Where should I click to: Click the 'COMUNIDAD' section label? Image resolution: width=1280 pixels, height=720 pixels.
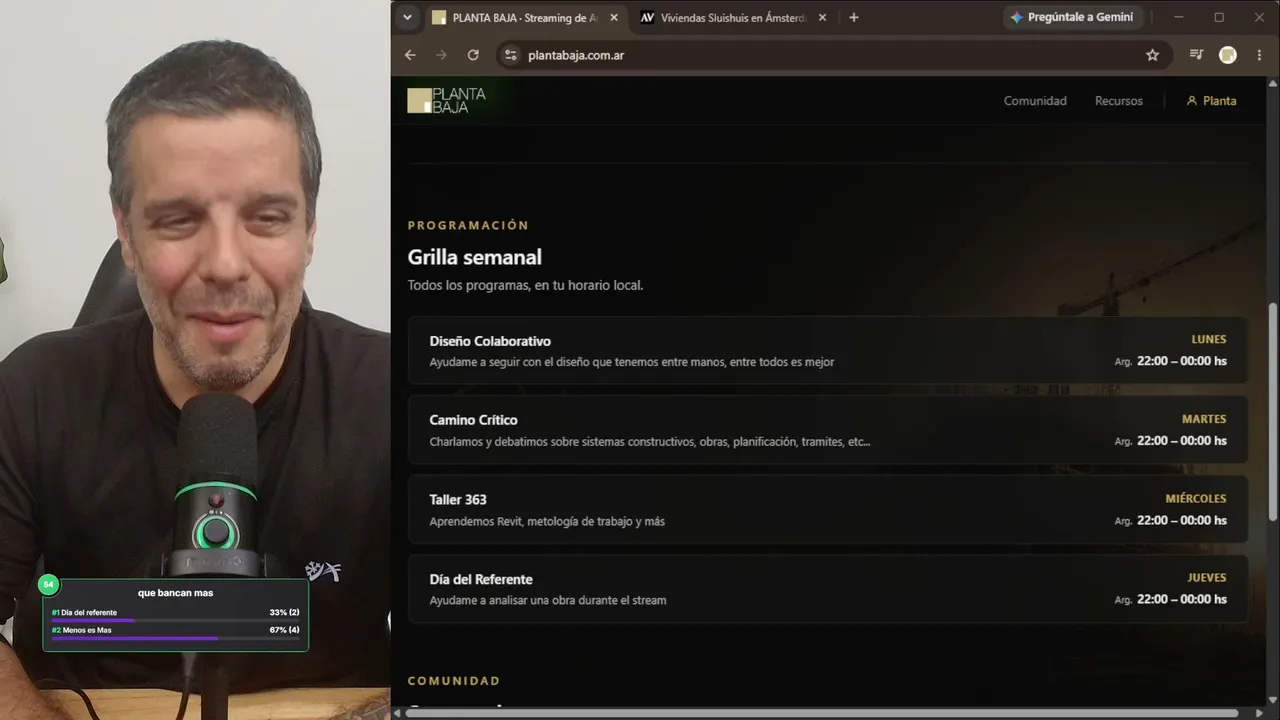coord(454,681)
